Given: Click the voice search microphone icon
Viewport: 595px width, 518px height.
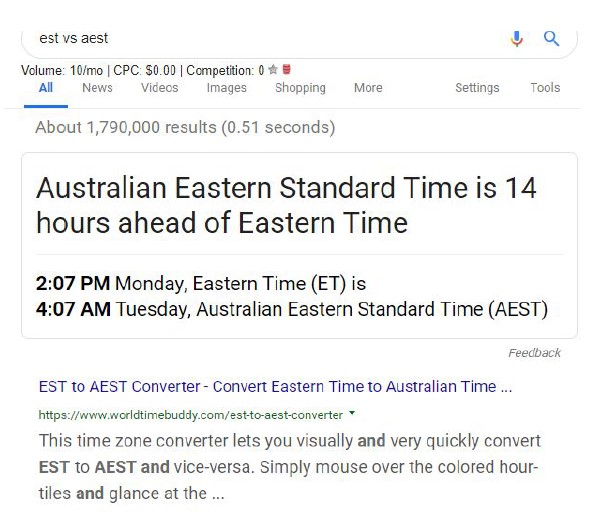Looking at the screenshot, I should point(516,39).
